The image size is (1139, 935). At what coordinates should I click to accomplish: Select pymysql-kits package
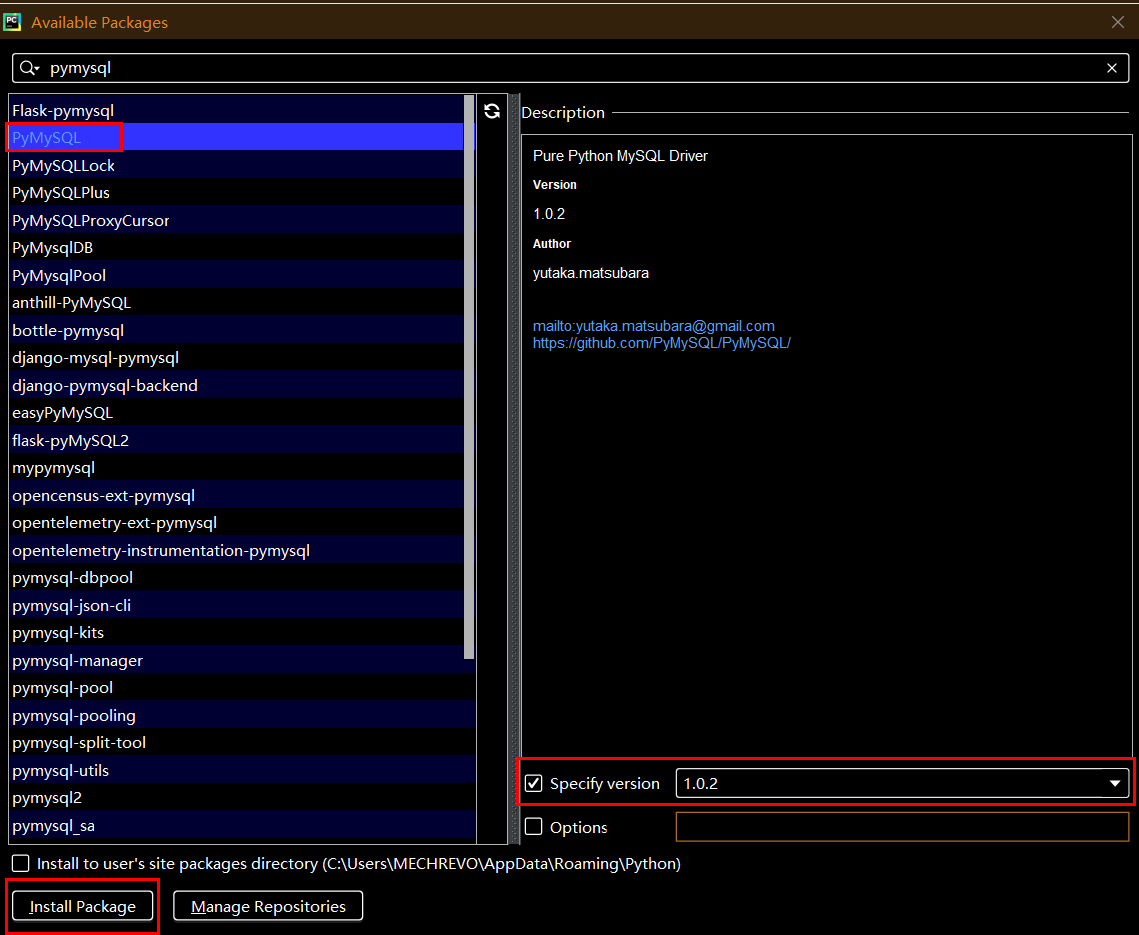coord(236,633)
